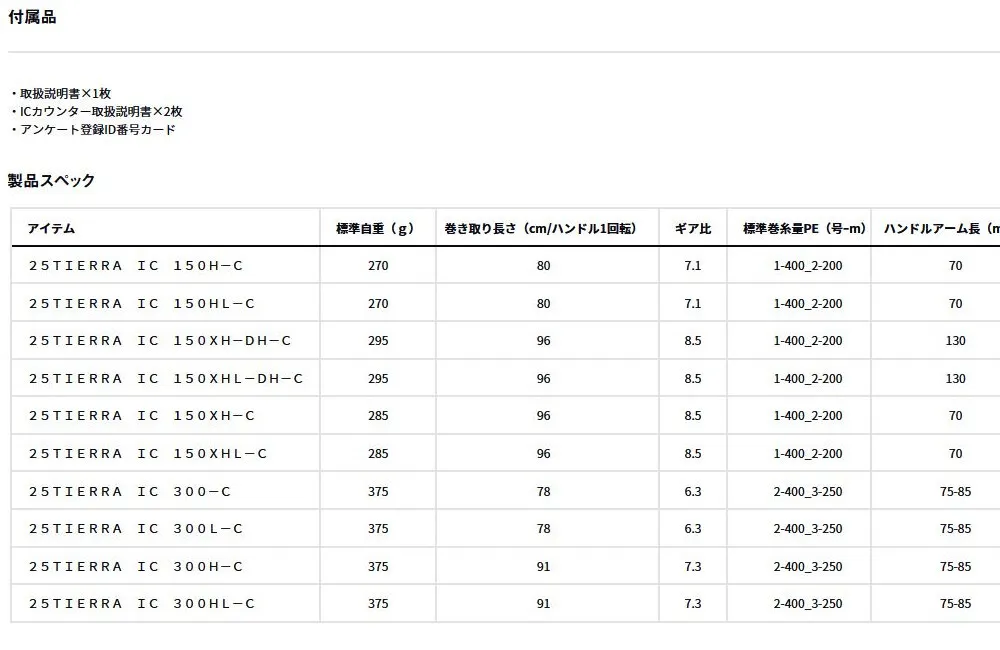The height and width of the screenshot is (650, 1000).
Task: Click line capacity 2-400_3-250 in 300H-C row
Action: pyautogui.click(x=808, y=566)
